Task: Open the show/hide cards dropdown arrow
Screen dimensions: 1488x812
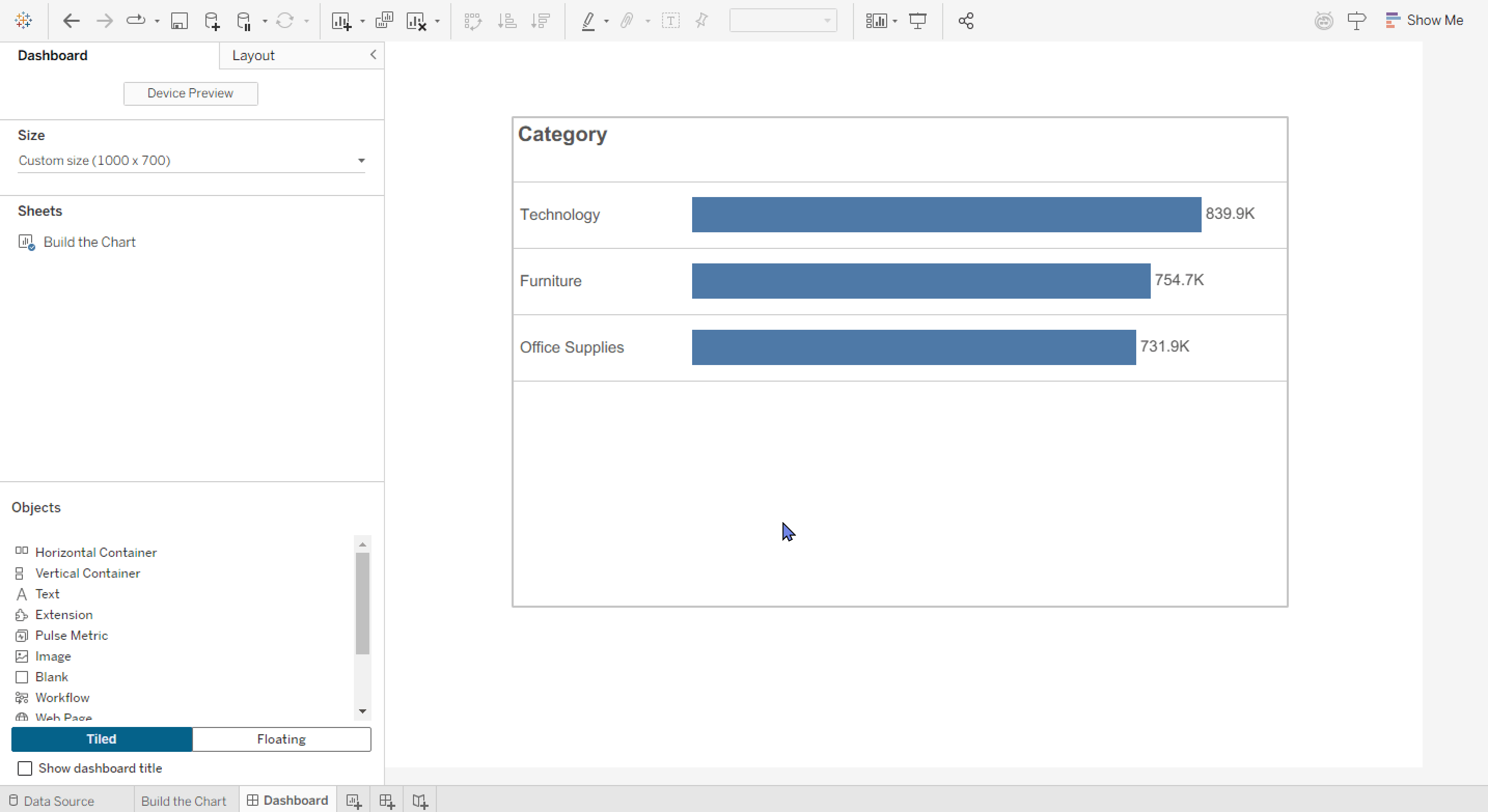Action: click(x=895, y=21)
